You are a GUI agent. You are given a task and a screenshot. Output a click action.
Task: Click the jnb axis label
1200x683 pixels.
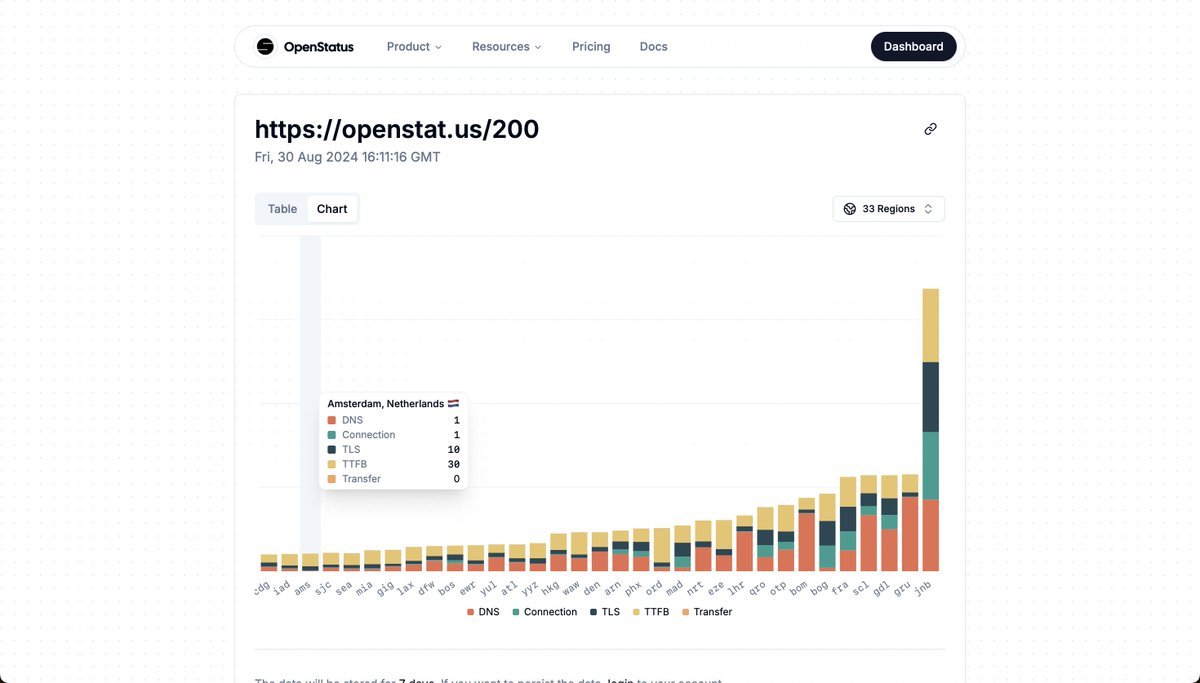pos(923,587)
